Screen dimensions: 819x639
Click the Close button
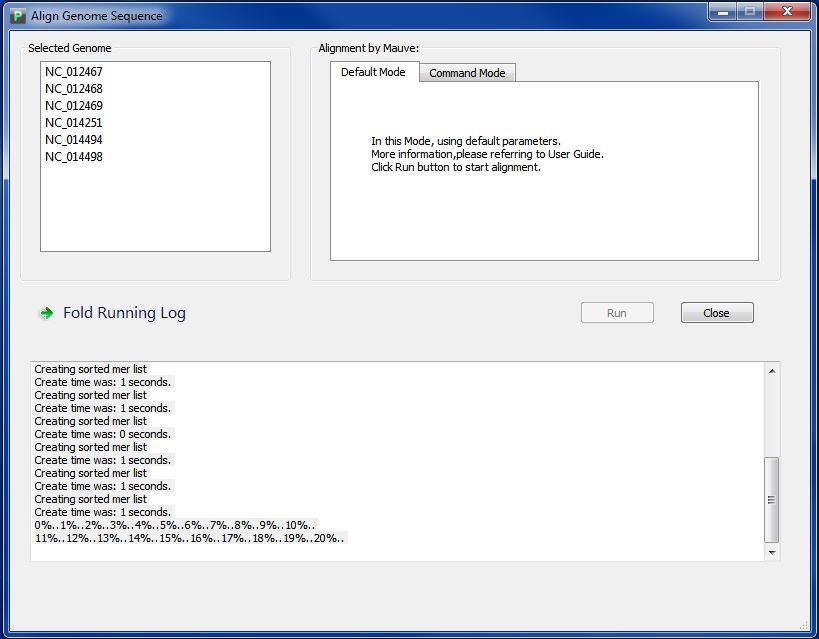pyautogui.click(x=717, y=312)
